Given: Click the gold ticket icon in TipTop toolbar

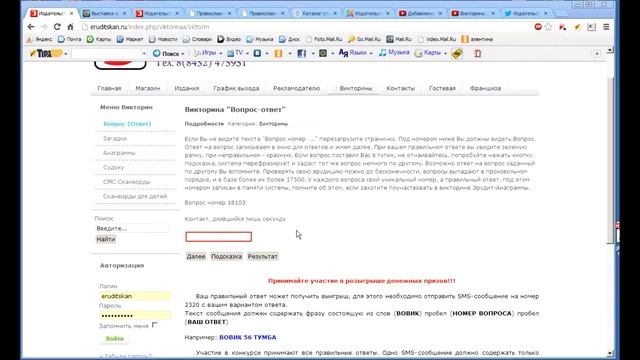Looking at the screenshot, I should coord(457,53).
